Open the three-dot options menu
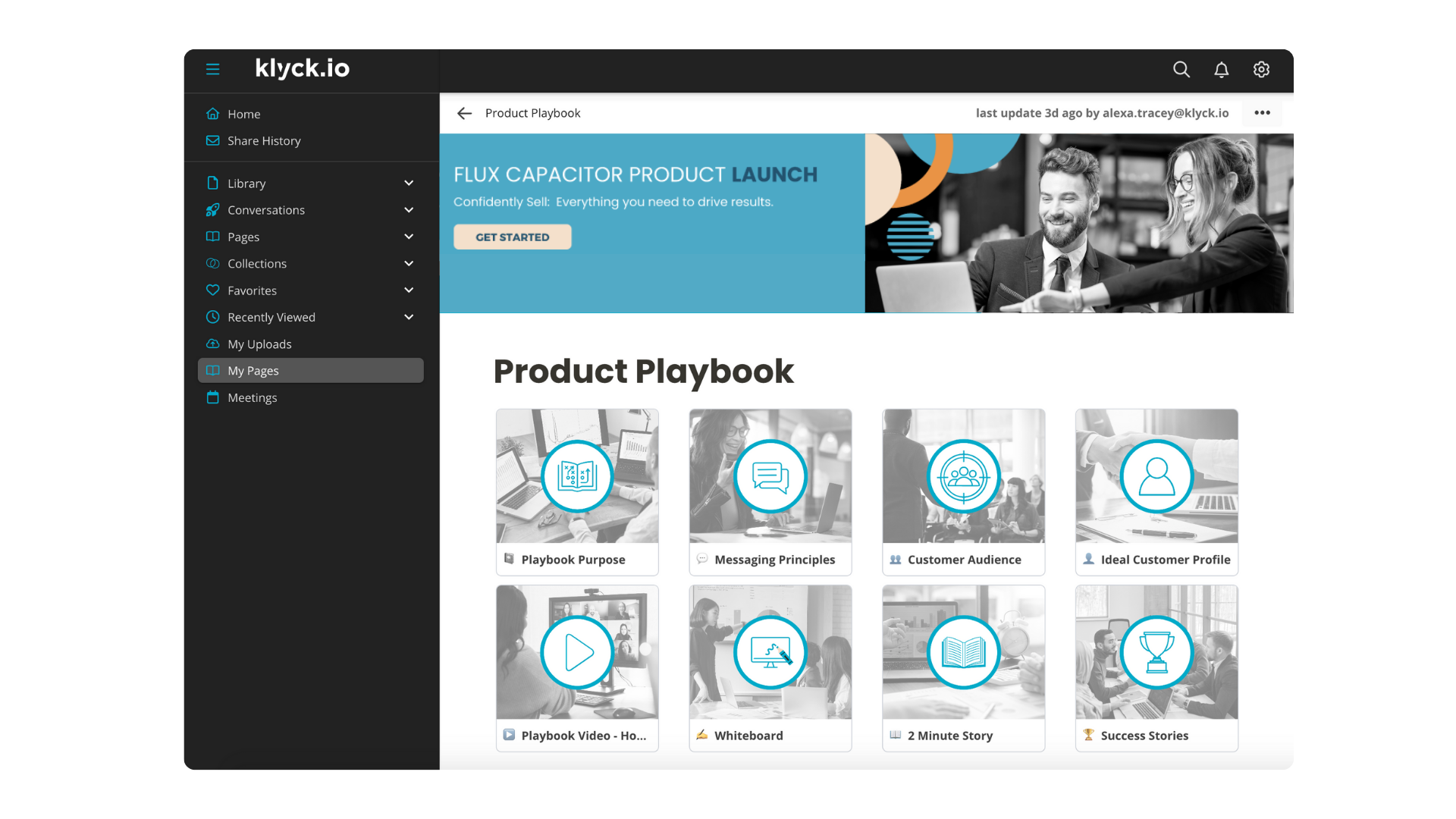The image size is (1456, 819). pos(1262,112)
